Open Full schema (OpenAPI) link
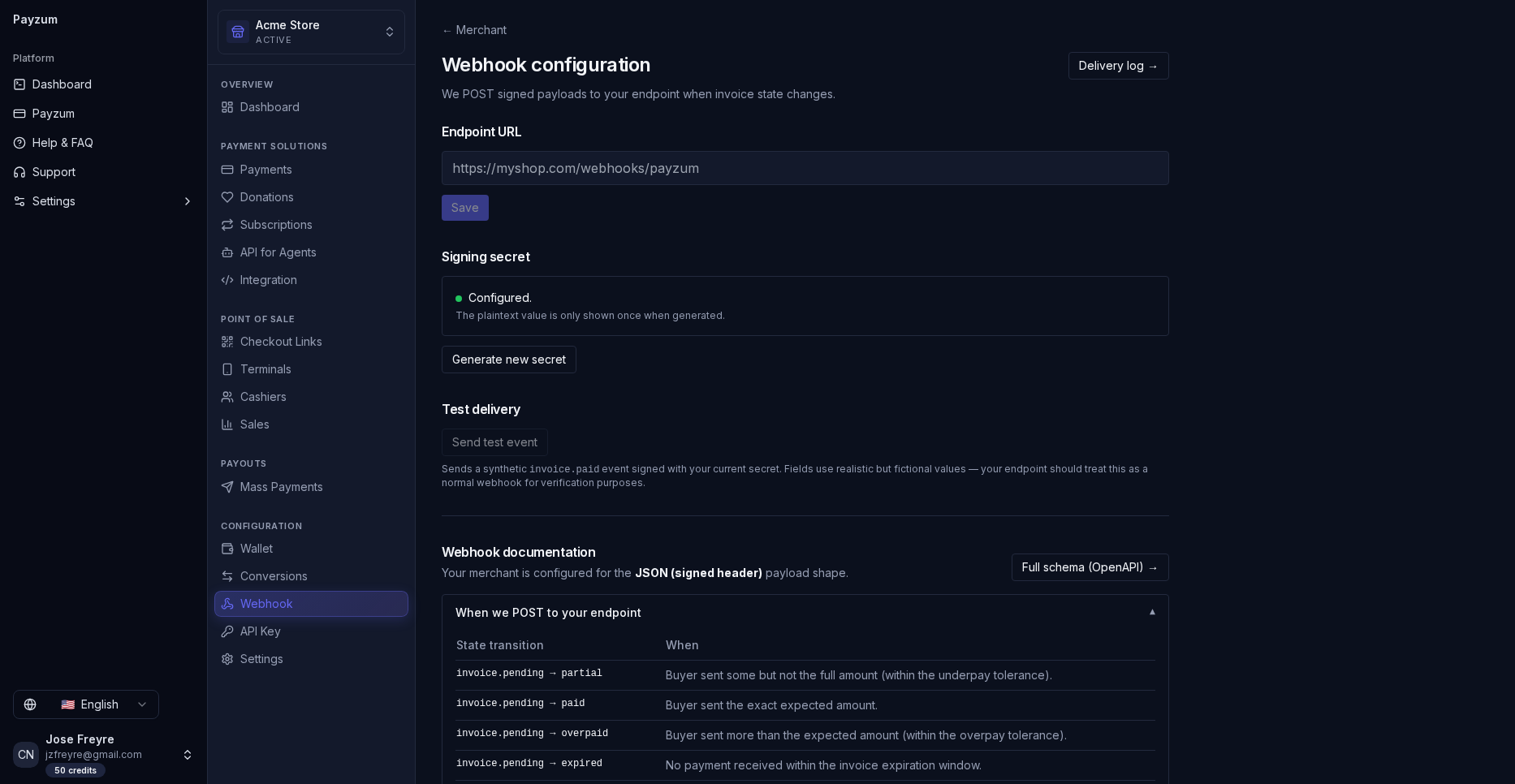 tap(1090, 567)
